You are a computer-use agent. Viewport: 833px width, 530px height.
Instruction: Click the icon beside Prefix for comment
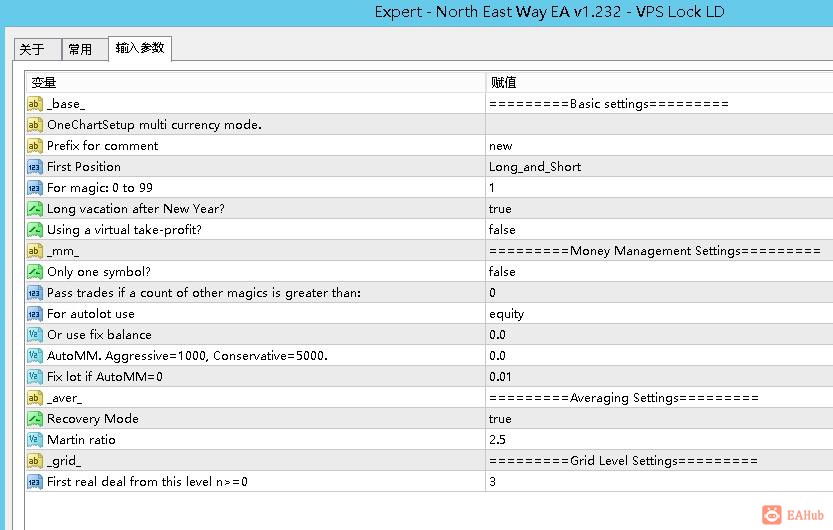[x=35, y=146]
